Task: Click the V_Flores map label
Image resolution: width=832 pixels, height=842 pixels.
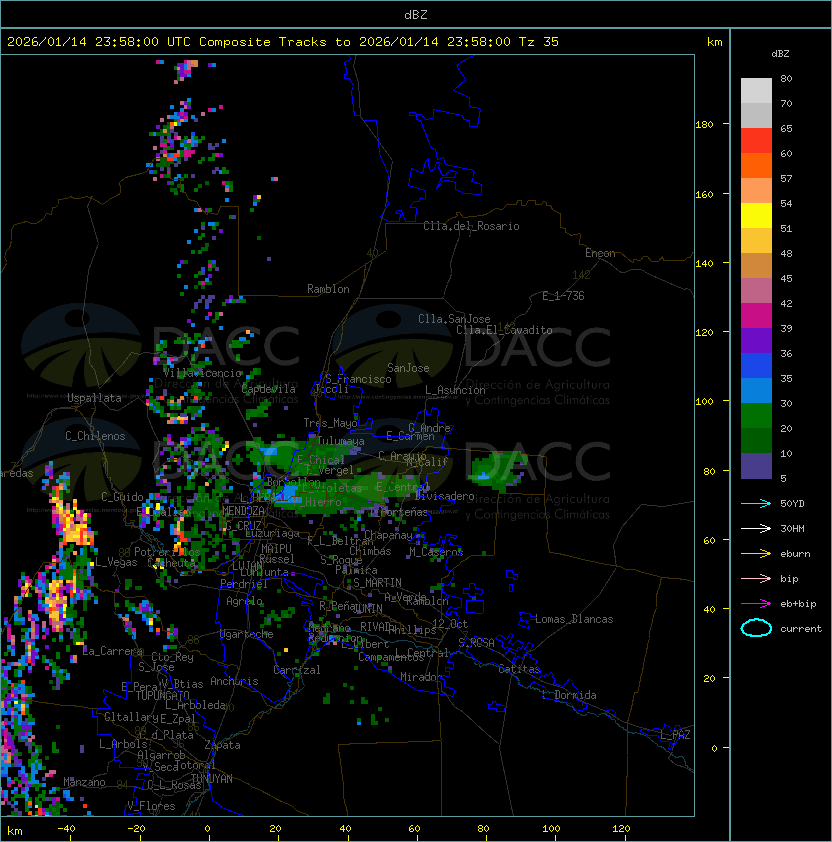Action: pos(151,805)
